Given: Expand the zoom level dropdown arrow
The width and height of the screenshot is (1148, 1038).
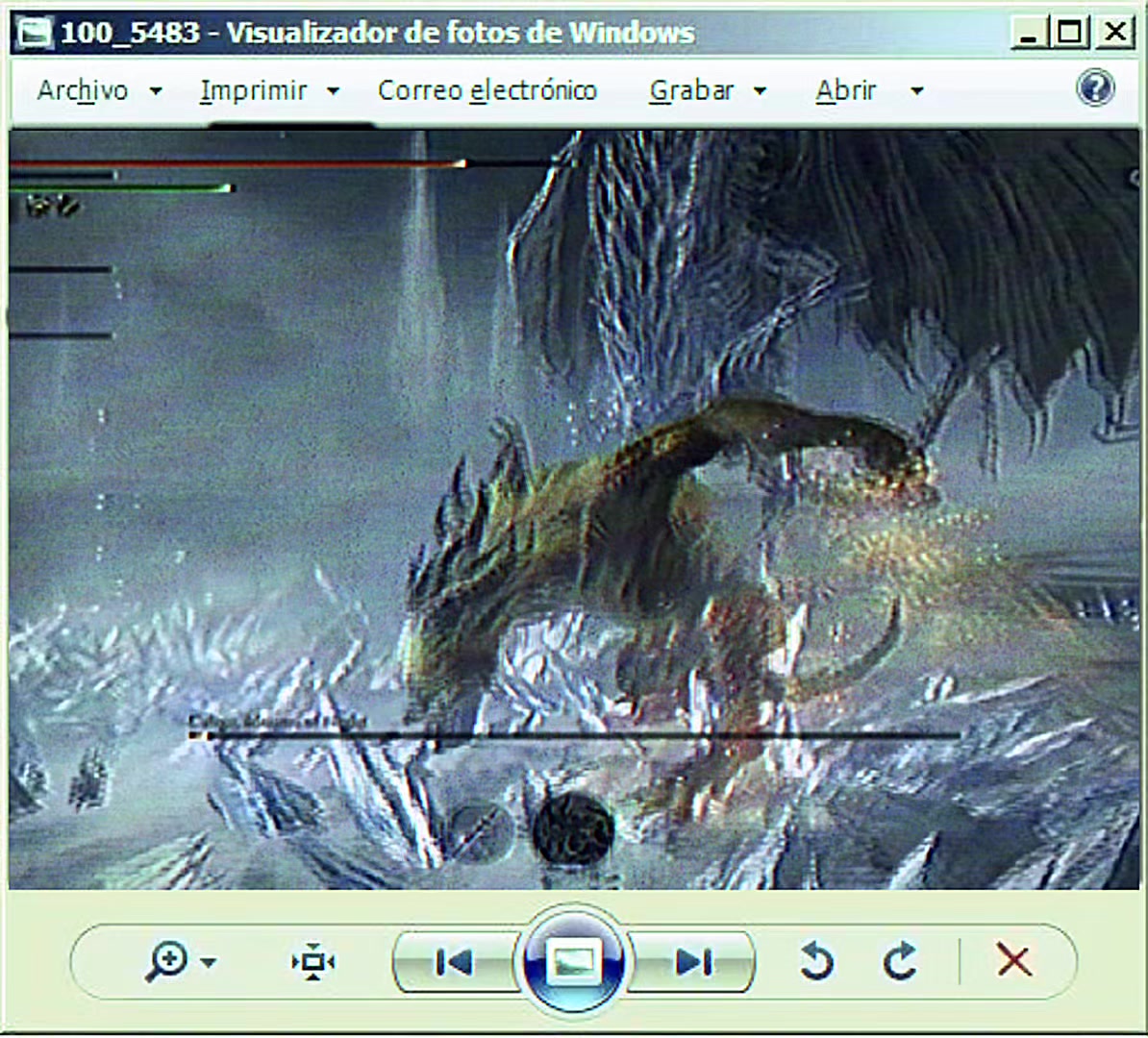Looking at the screenshot, I should 209,963.
